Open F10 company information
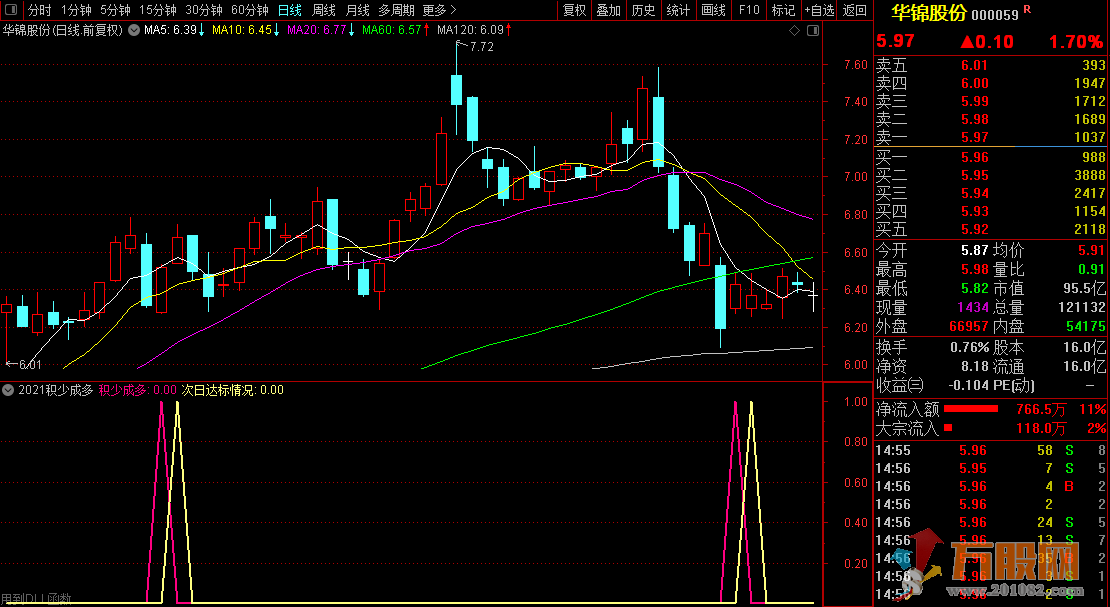Image resolution: width=1110 pixels, height=607 pixels. [x=749, y=10]
